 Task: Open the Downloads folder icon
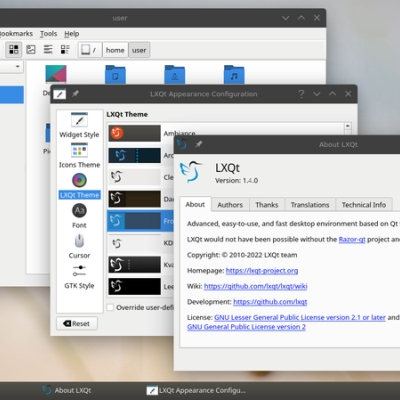coord(175,74)
